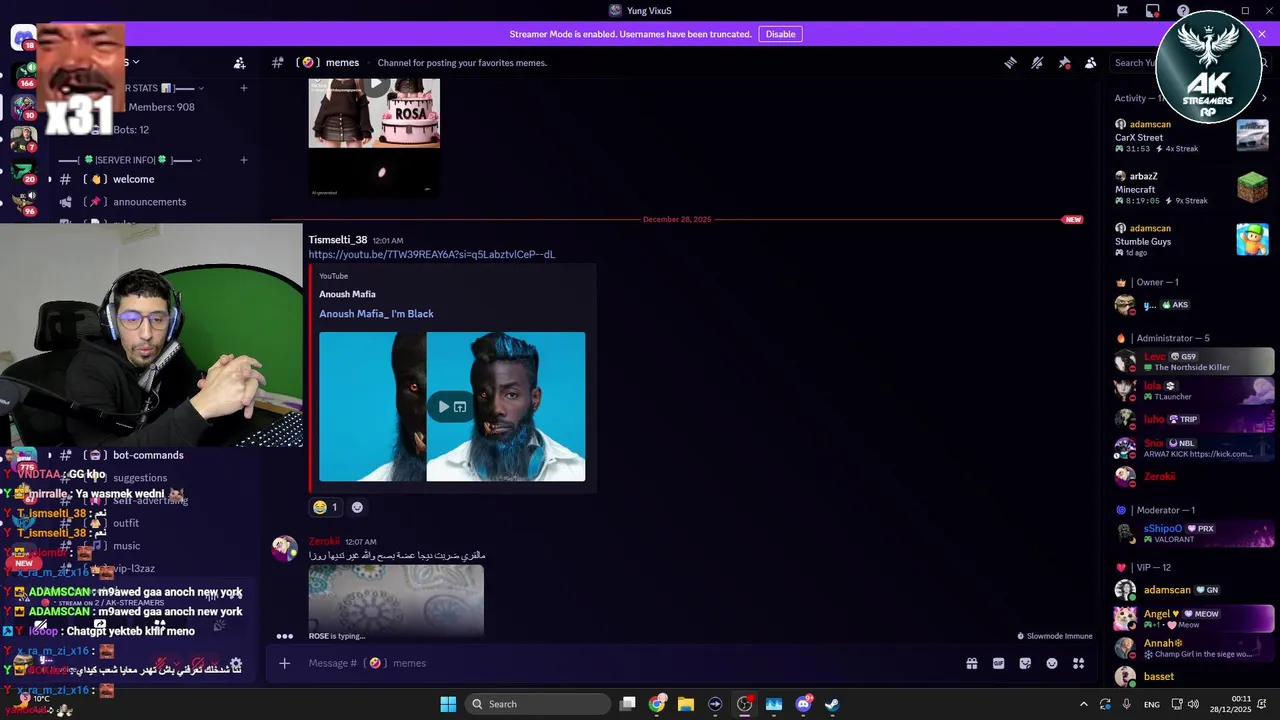
Task: Dismiss the Streamer Mode banner
Action: tap(1262, 34)
